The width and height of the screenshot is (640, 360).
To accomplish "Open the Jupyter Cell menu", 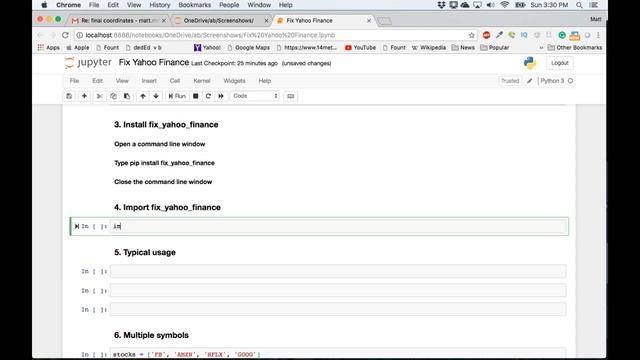I will 175,81.
